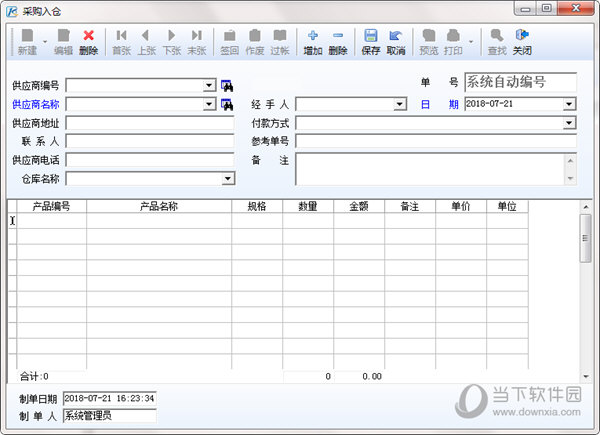Click the red X 删除 document icon
Image resolution: width=600 pixels, height=435 pixels.
tap(88, 42)
